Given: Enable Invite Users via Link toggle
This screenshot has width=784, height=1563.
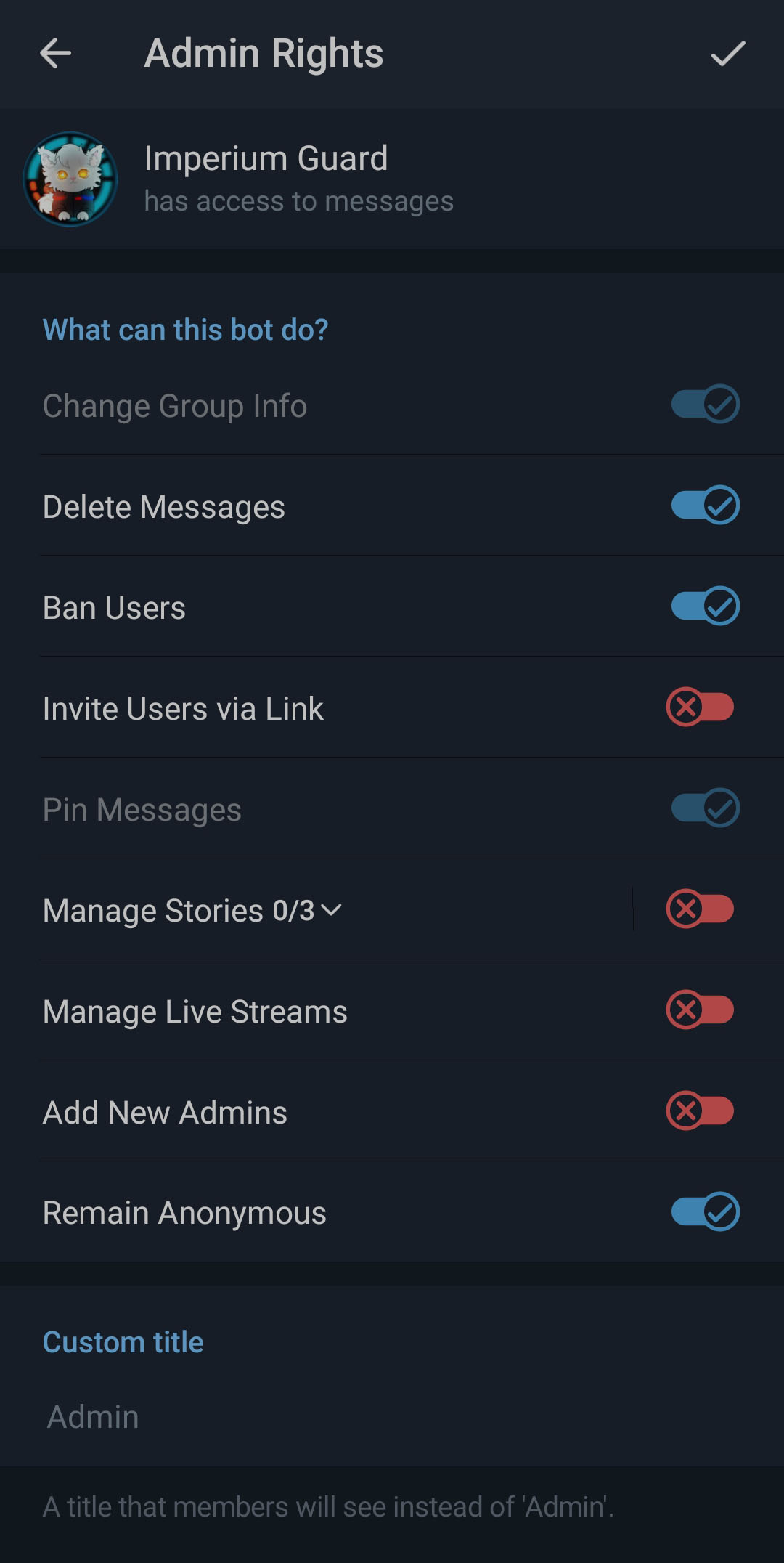Looking at the screenshot, I should [701, 707].
